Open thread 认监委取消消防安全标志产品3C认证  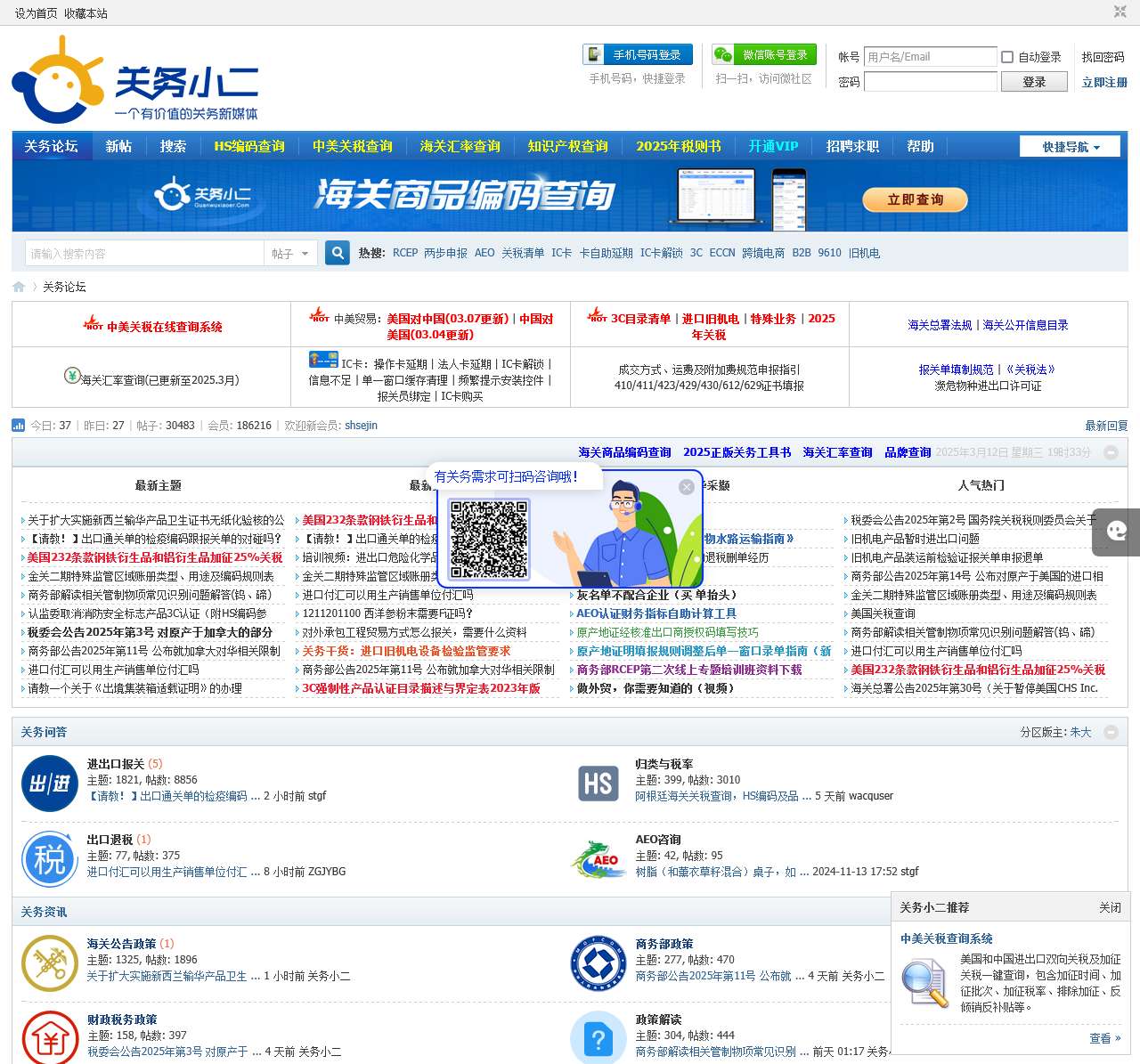tap(147, 613)
